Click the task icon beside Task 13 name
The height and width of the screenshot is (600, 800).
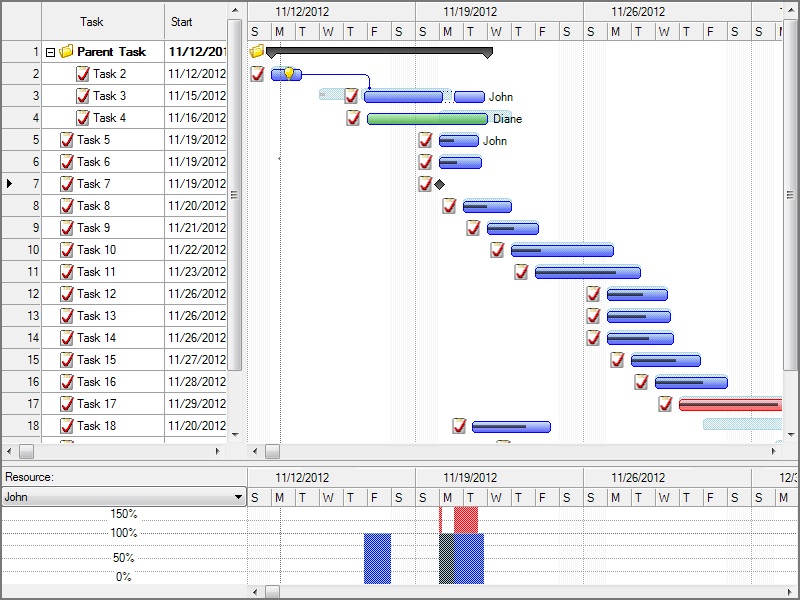pyautogui.click(x=67, y=316)
